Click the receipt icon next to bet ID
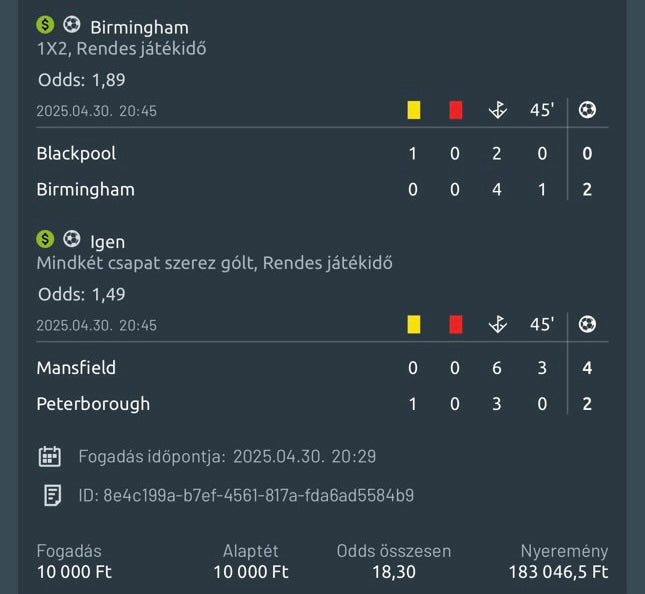Screen dimensions: 645x594 pos(51,495)
